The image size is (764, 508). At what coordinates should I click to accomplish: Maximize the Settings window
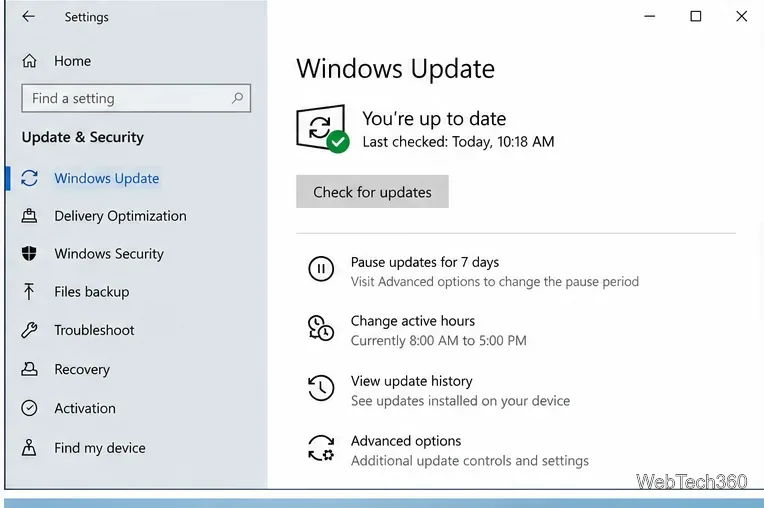696,17
